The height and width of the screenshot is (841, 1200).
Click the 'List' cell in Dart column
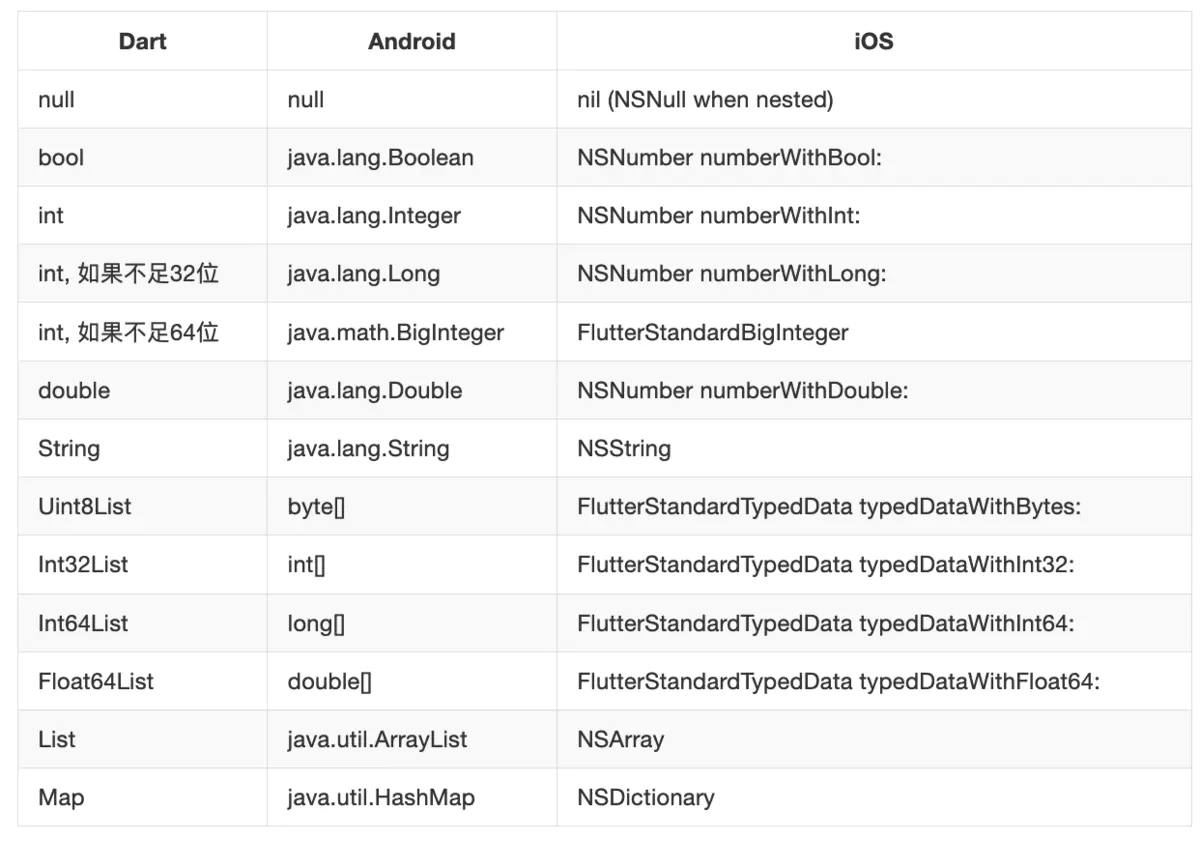point(142,739)
